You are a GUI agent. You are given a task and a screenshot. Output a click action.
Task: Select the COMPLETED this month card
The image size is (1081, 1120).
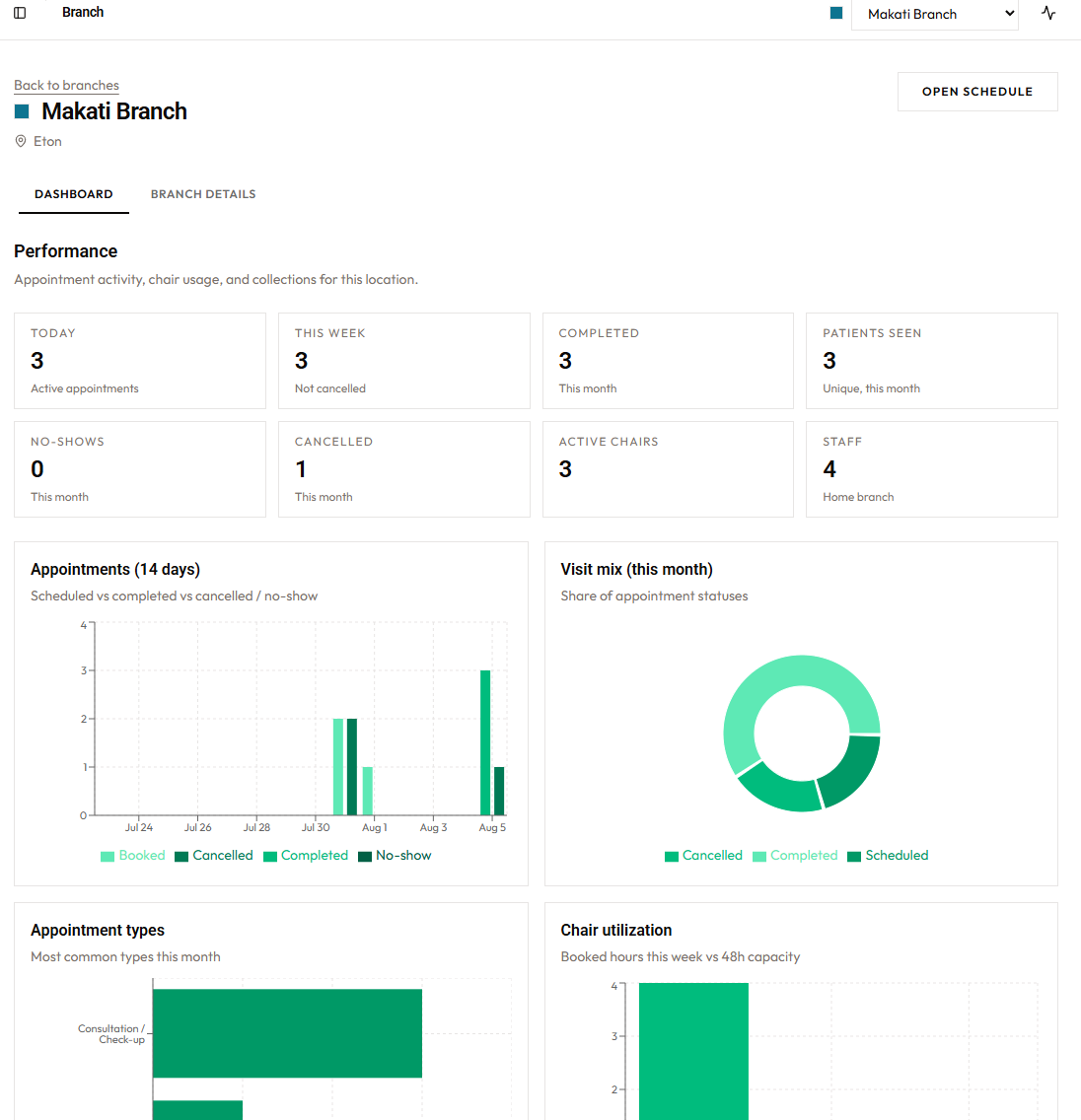668,361
